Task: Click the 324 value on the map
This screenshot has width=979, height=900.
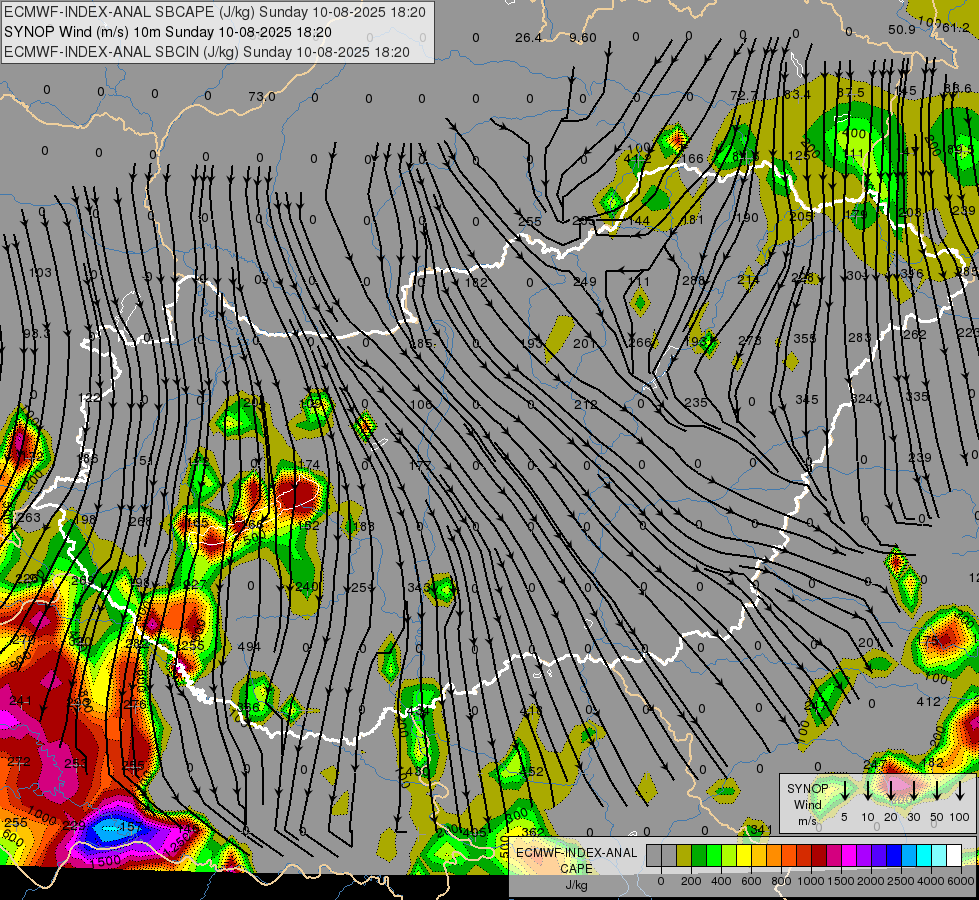Action: tap(862, 398)
